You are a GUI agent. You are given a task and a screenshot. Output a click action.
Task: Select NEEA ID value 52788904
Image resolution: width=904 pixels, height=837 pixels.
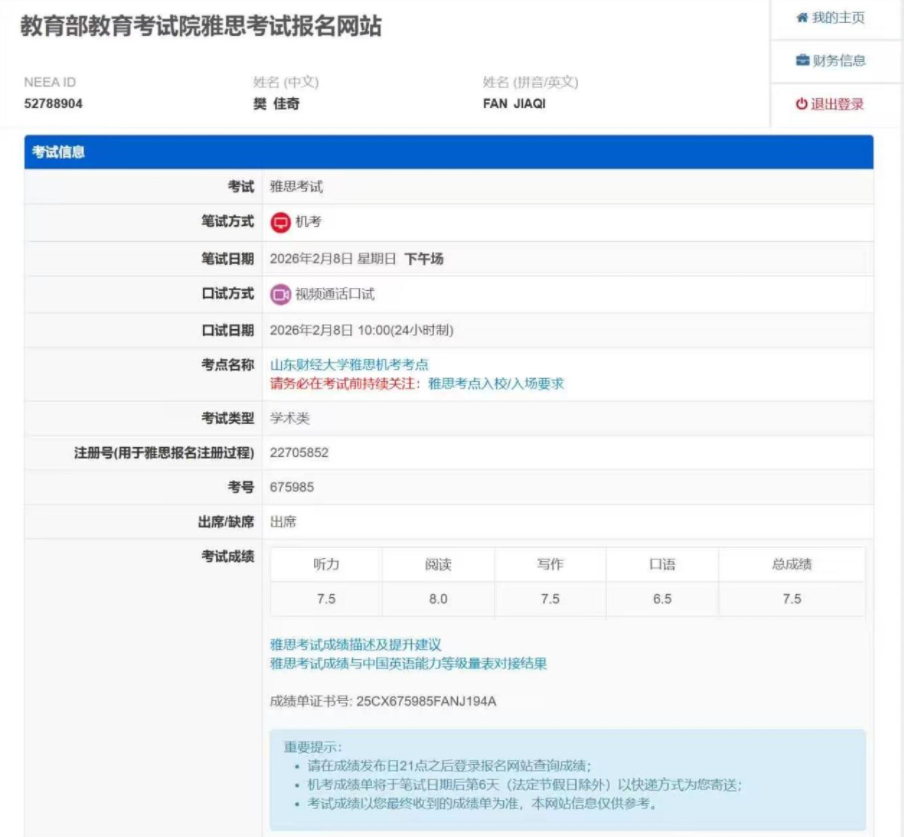click(53, 104)
